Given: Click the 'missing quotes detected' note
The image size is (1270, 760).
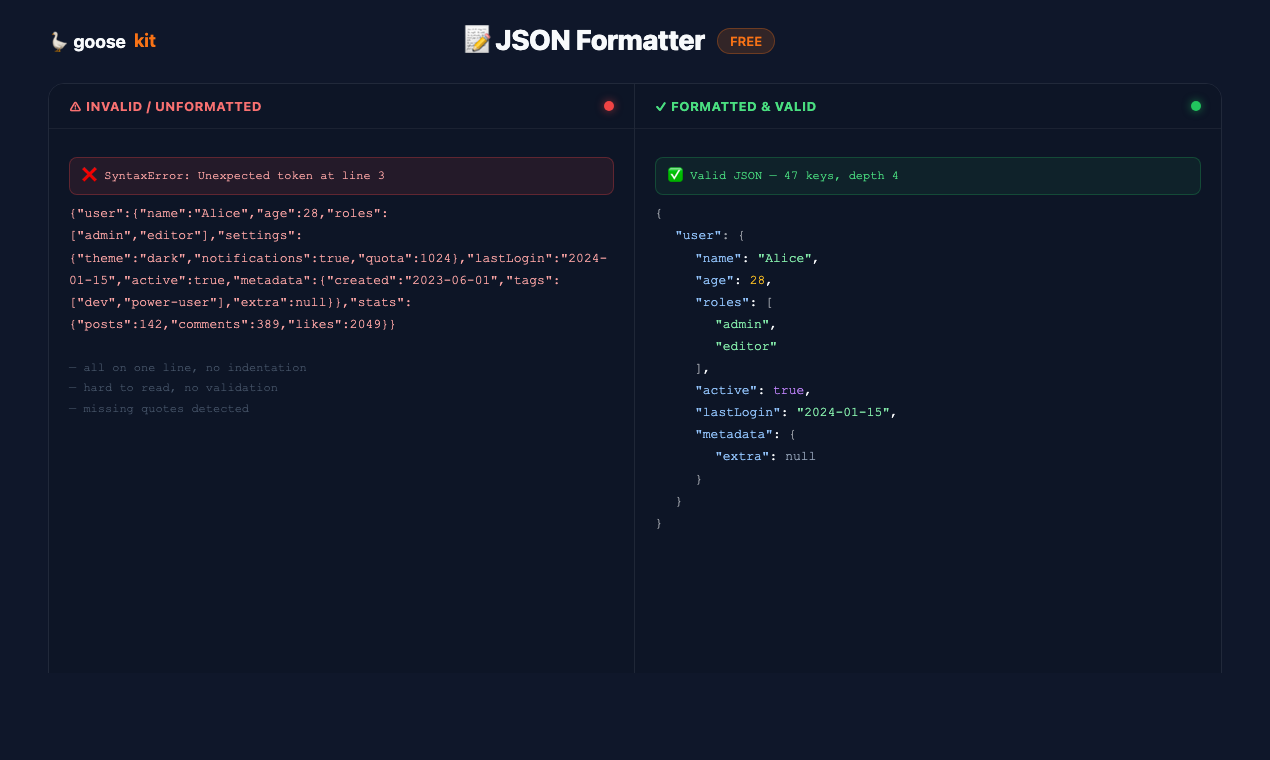Looking at the screenshot, I should pyautogui.click(x=159, y=409).
